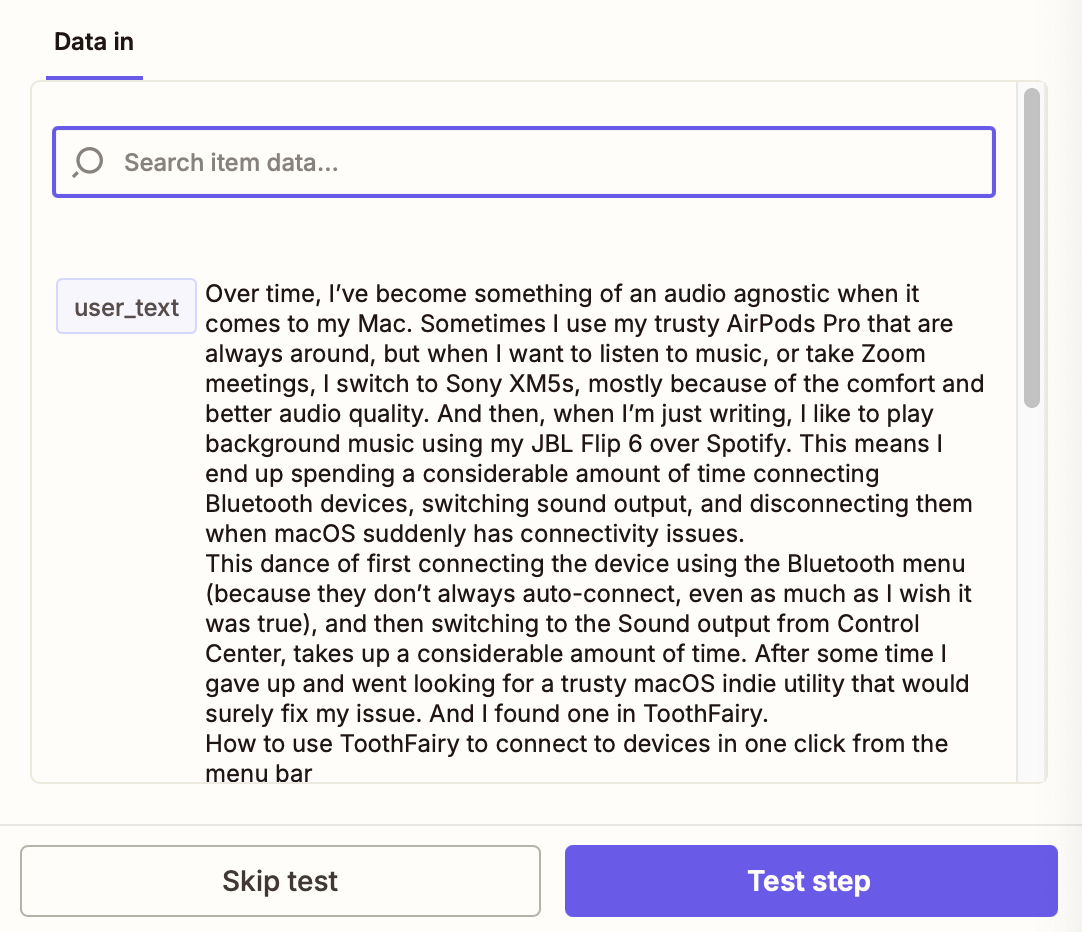Viewport: 1082px width, 932px height.
Task: Click line 'when macOS suddenly has connectivity issues.'
Action: point(475,534)
